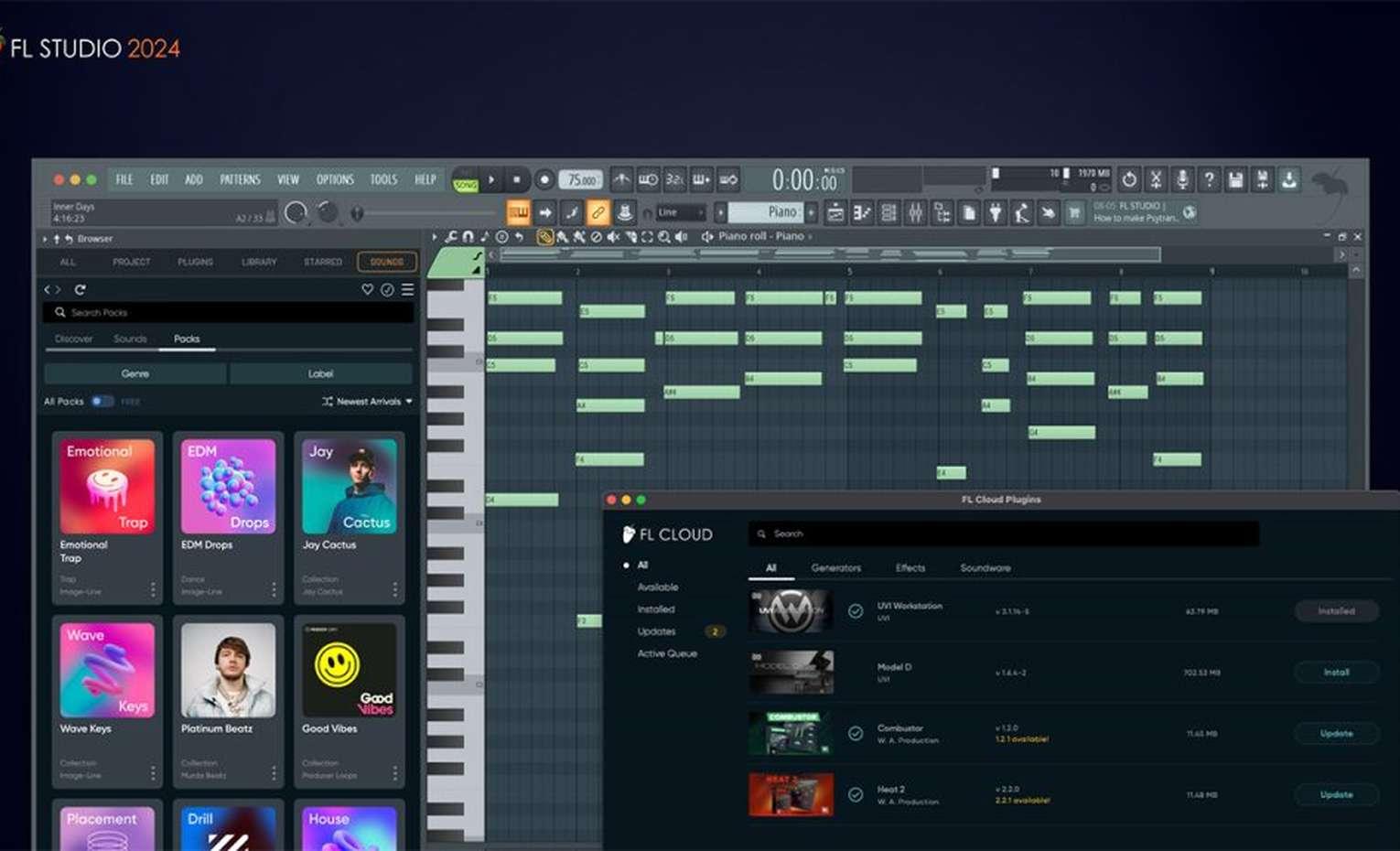Toggle the piano roll magnet snap icon
This screenshot has width=1400, height=851.
468,236
